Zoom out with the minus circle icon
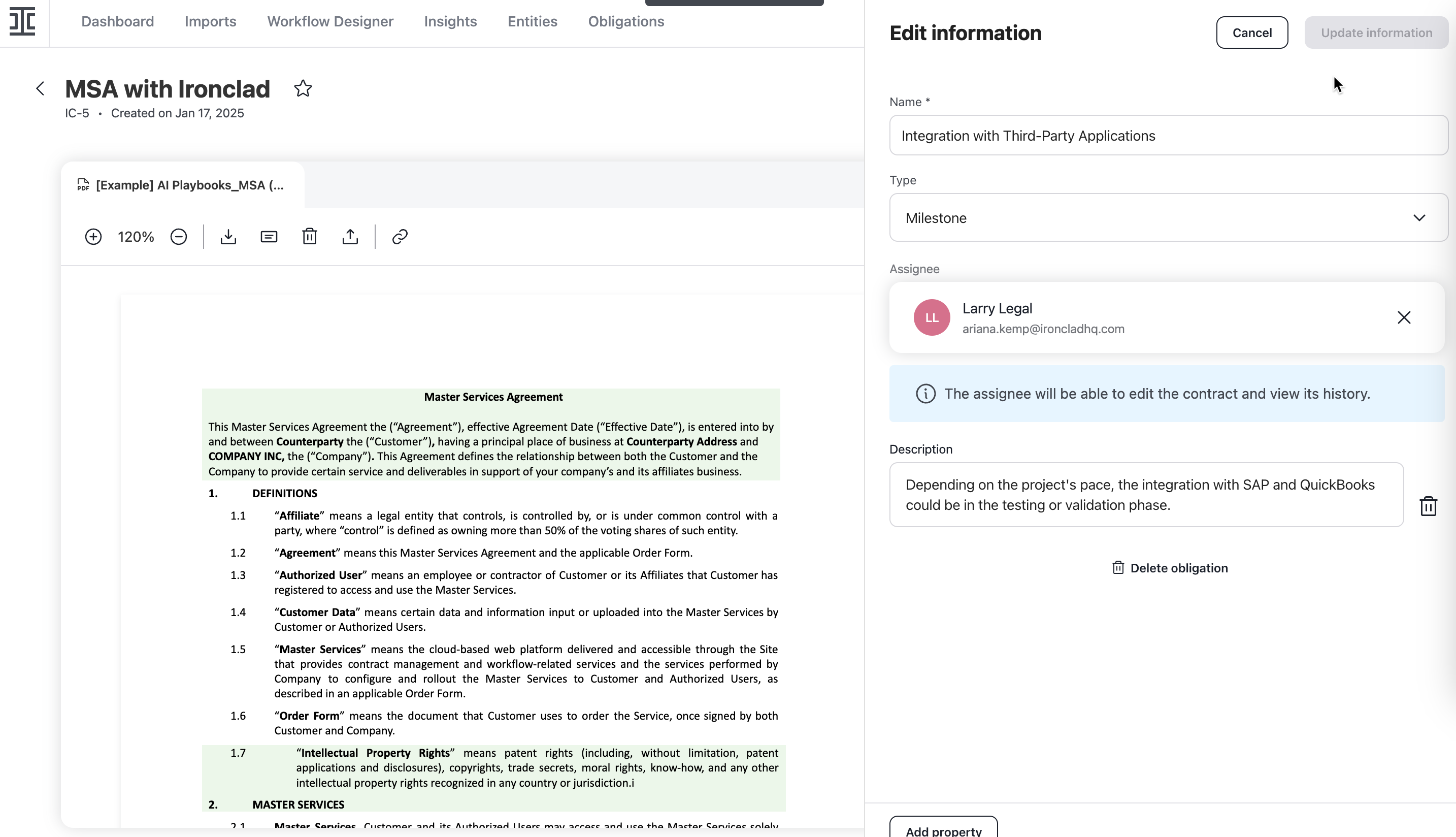1456x837 pixels. [x=179, y=237]
